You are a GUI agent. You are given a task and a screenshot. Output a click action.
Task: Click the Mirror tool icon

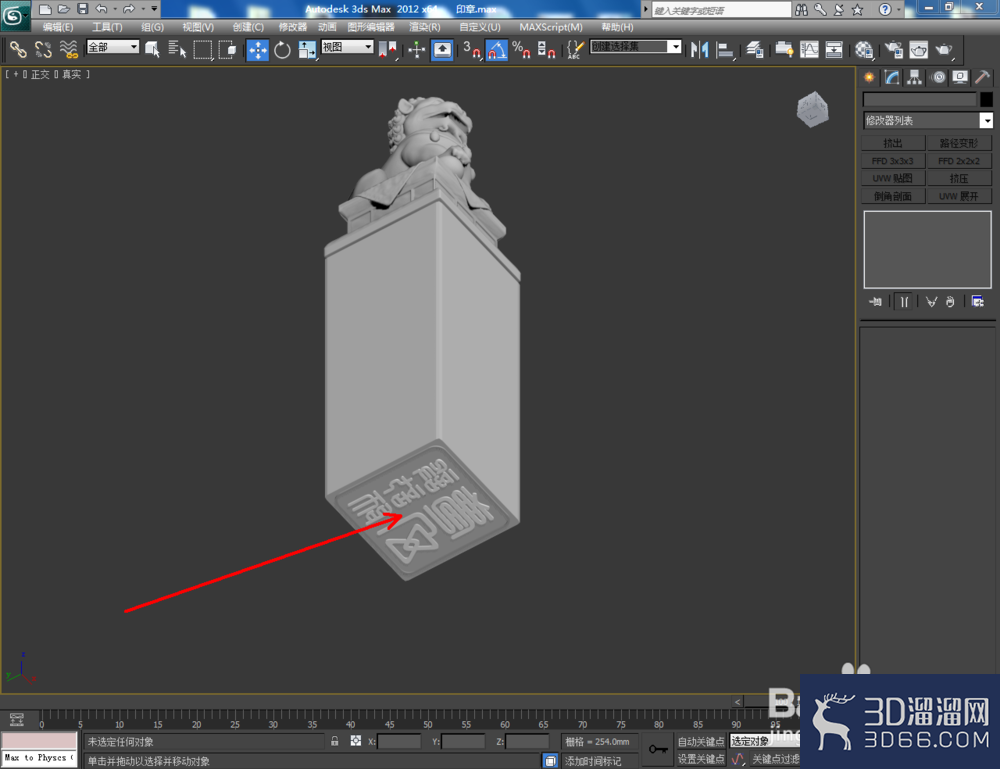tap(700, 50)
